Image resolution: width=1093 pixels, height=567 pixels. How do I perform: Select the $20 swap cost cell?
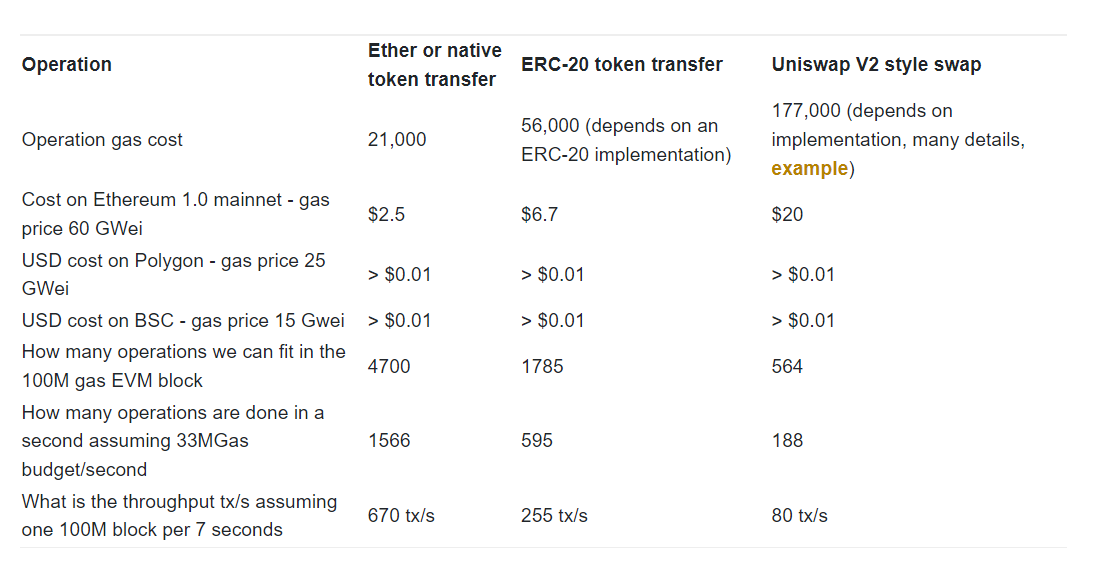click(787, 214)
